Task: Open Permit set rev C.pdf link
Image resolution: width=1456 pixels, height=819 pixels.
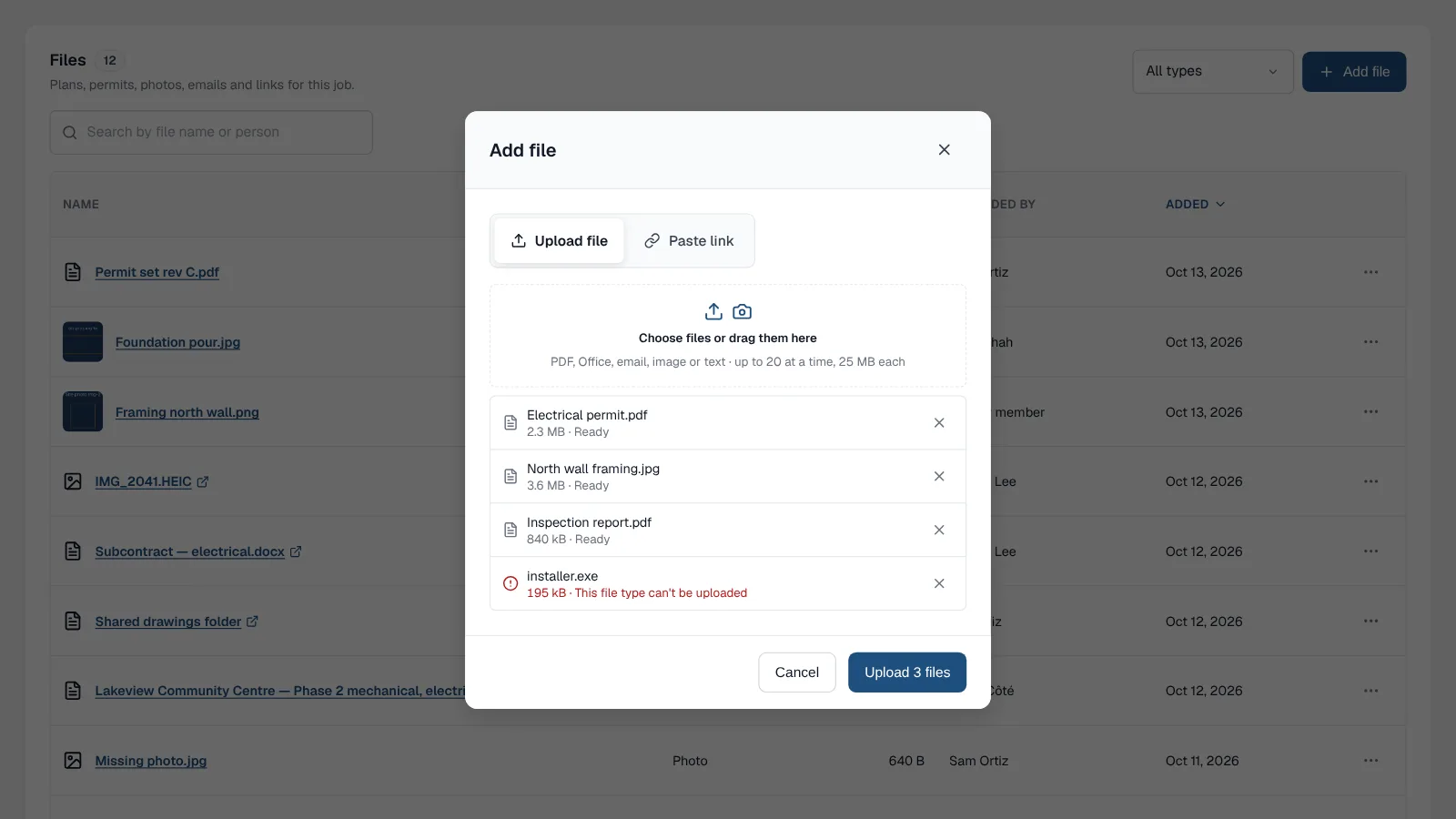Action: coord(157,272)
